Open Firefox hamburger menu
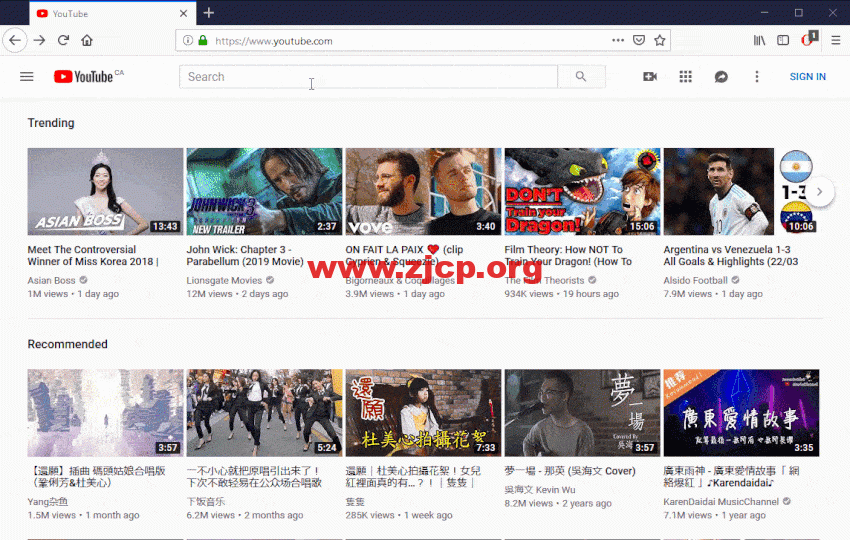Viewport: 850px width, 540px height. point(836,41)
